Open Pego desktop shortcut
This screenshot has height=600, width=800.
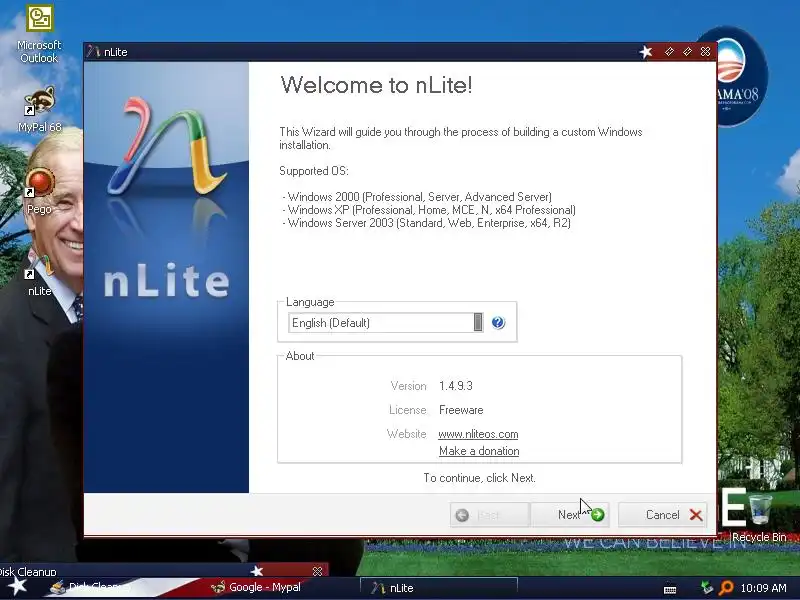pyautogui.click(x=39, y=191)
